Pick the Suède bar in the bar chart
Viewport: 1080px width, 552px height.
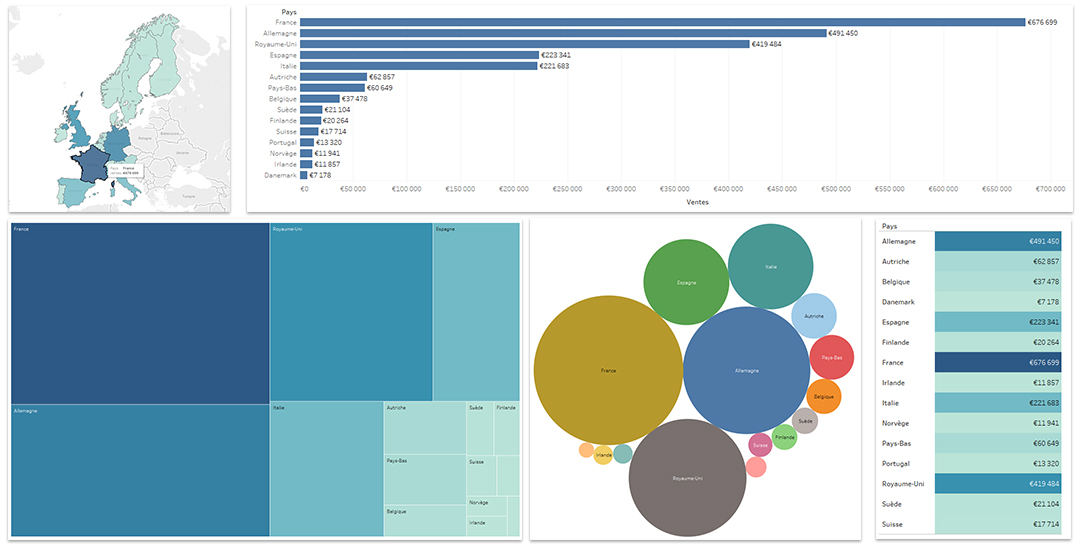(x=311, y=110)
